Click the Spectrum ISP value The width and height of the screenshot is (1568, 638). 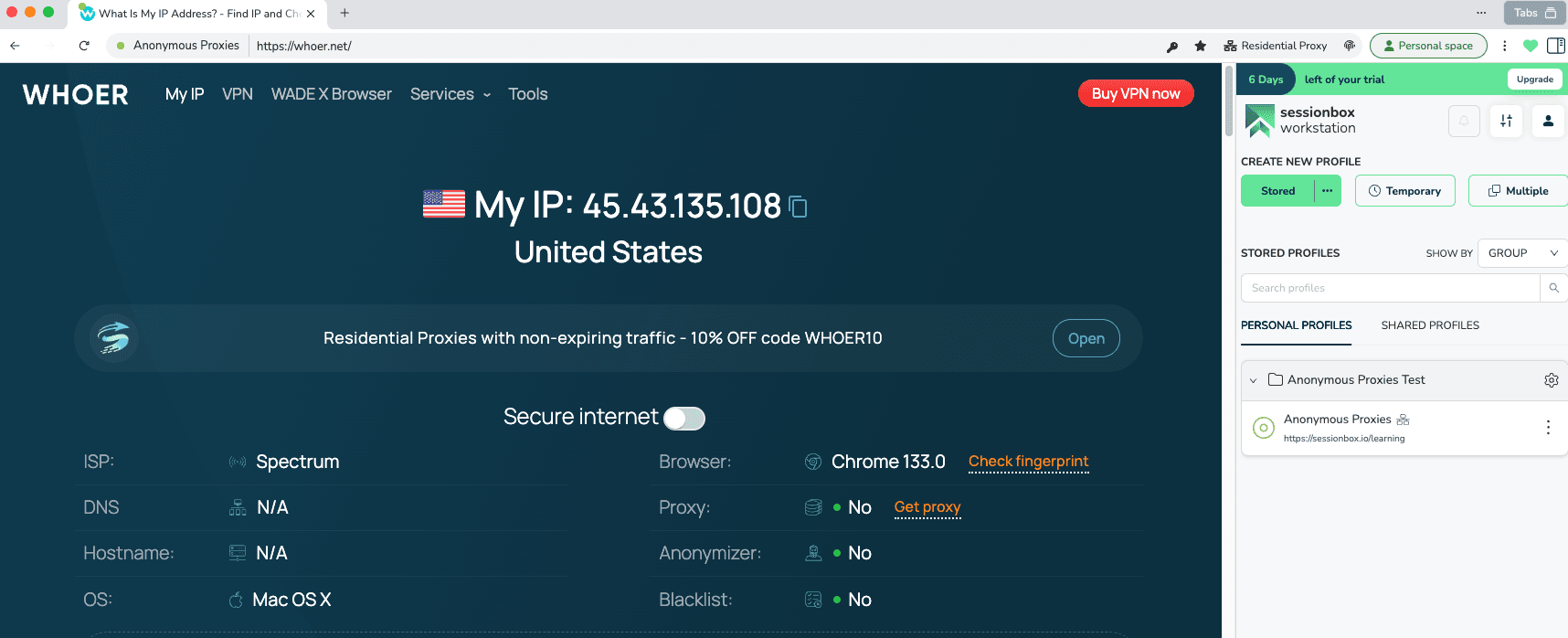pos(298,462)
